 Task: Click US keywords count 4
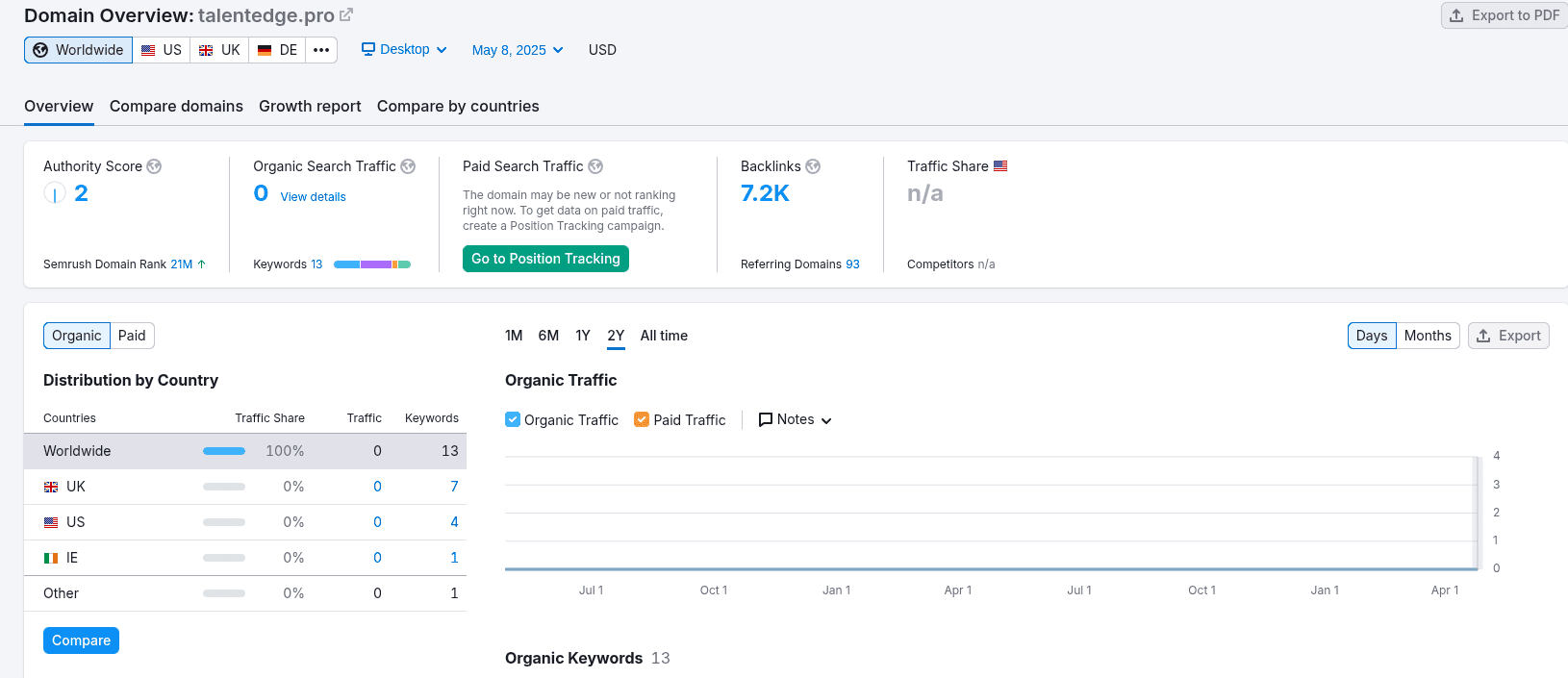click(x=454, y=522)
